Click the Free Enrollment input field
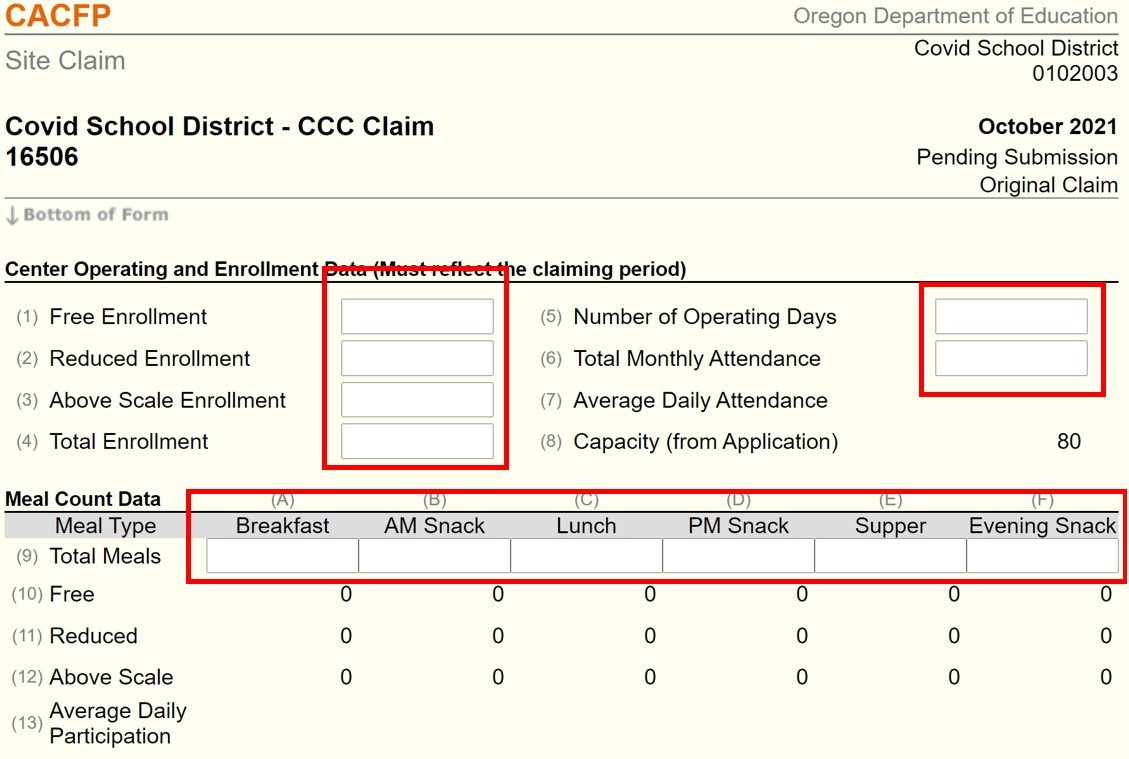Viewport: 1129px width, 759px height. [417, 315]
